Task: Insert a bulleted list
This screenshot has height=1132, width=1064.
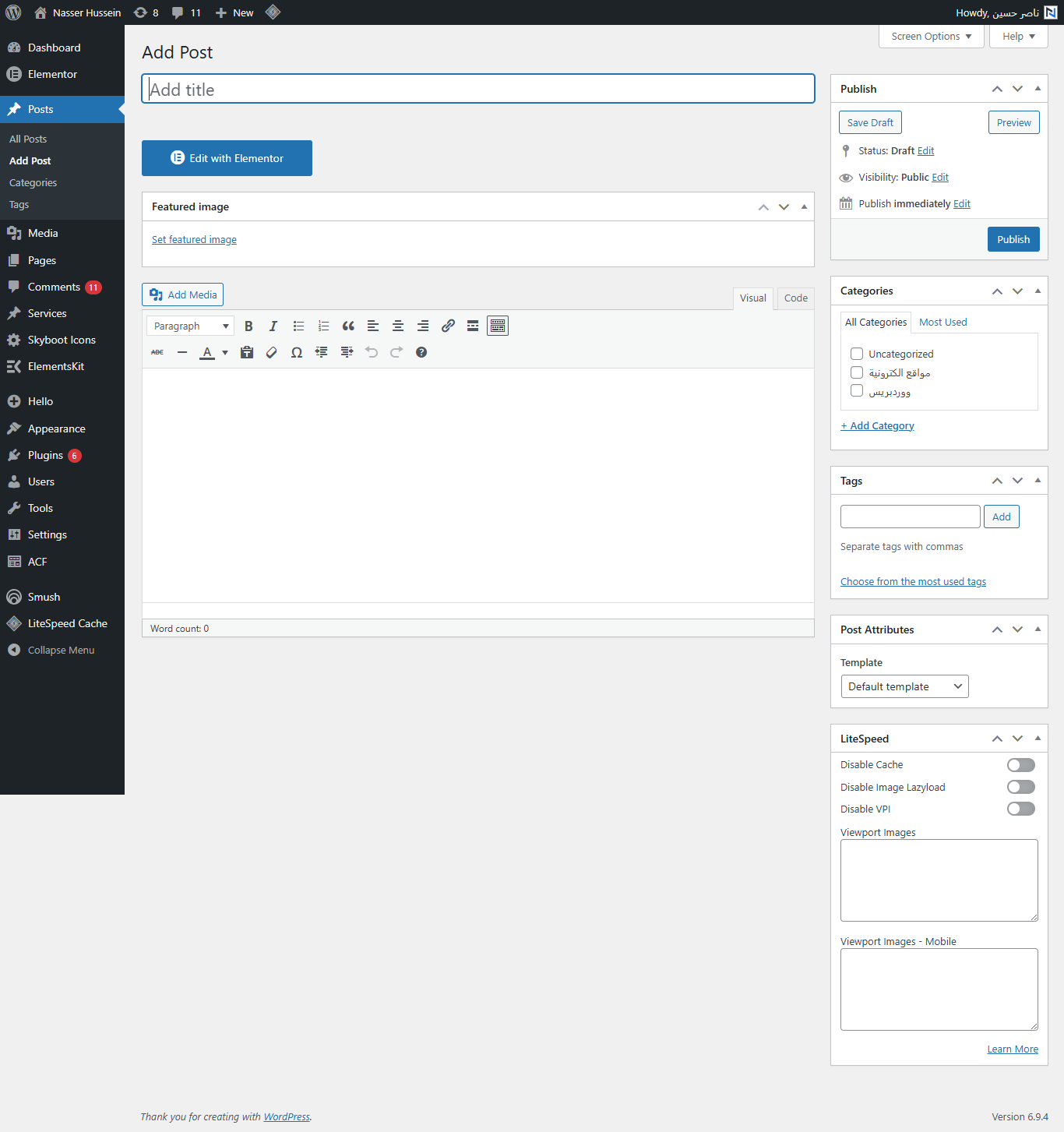Action: 298,326
